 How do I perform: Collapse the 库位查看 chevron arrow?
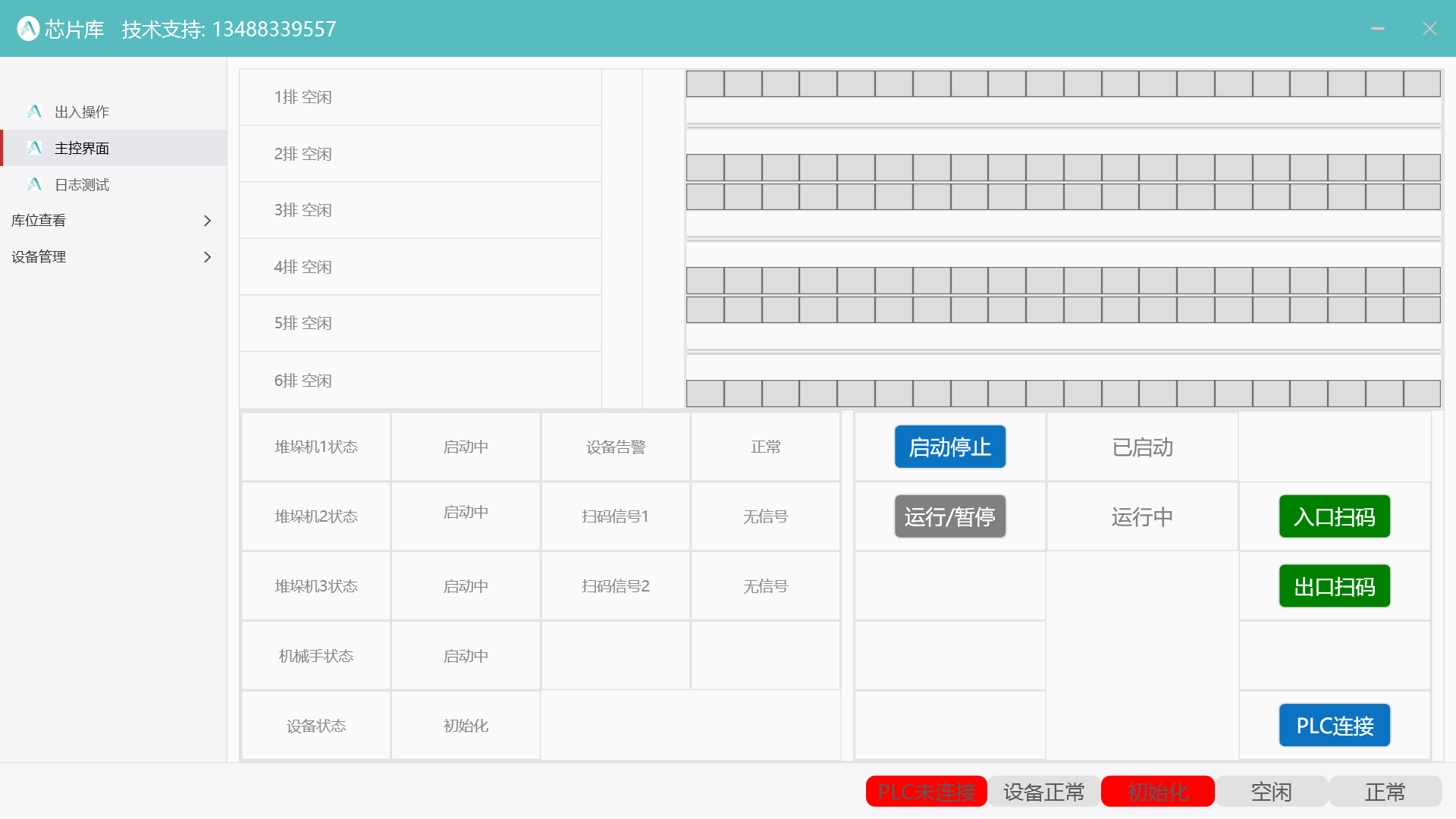pos(207,220)
